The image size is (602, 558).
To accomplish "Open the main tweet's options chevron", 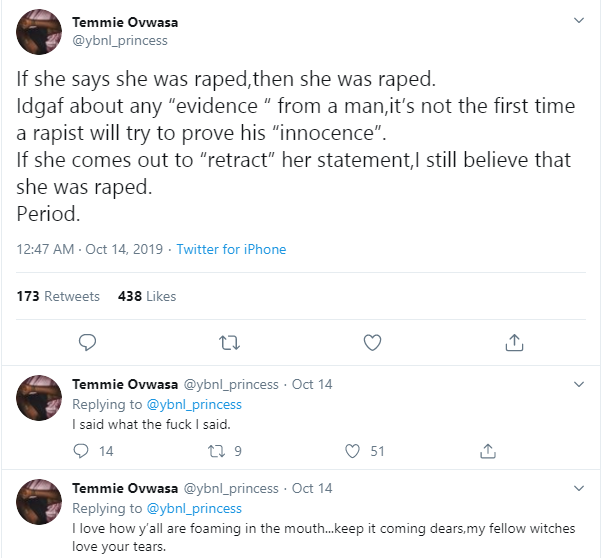I will click(578, 20).
